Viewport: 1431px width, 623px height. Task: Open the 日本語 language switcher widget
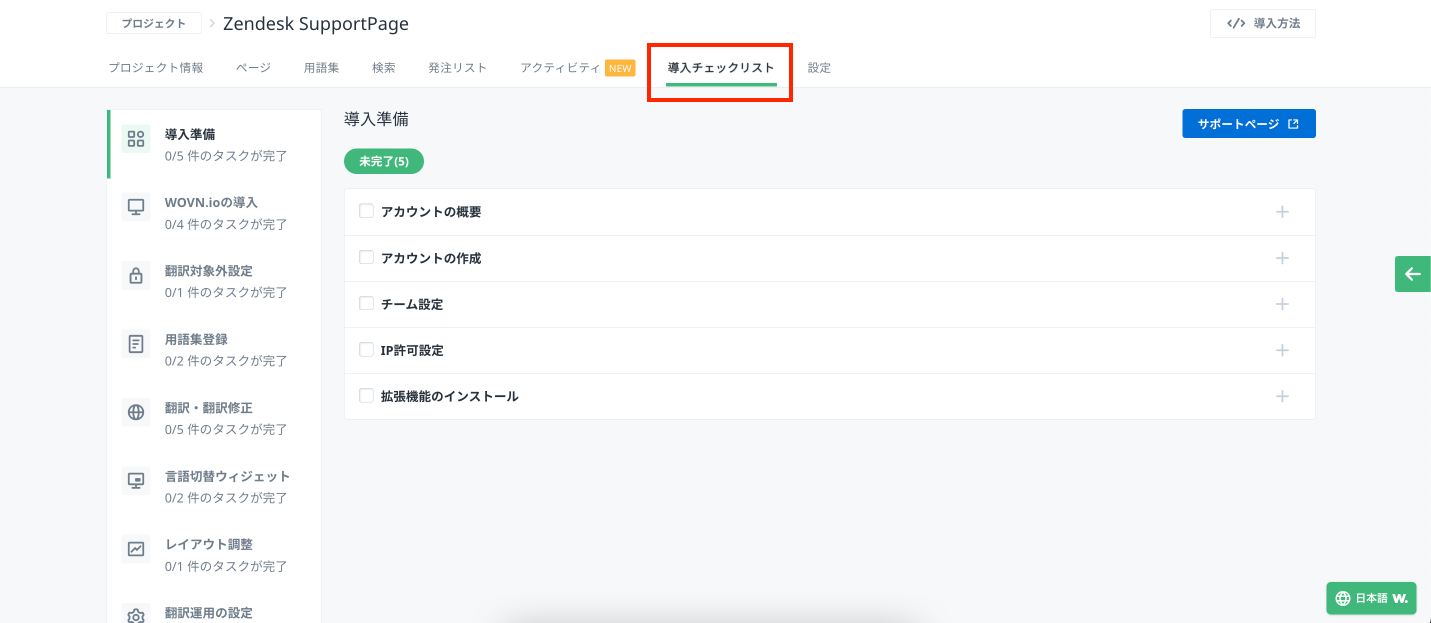point(1372,598)
